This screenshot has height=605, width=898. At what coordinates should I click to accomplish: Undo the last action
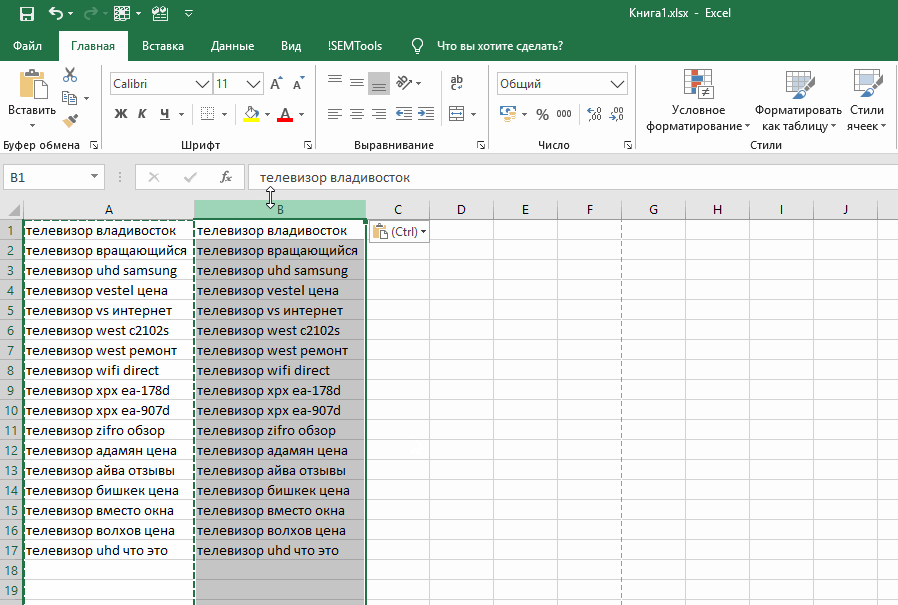[56, 13]
